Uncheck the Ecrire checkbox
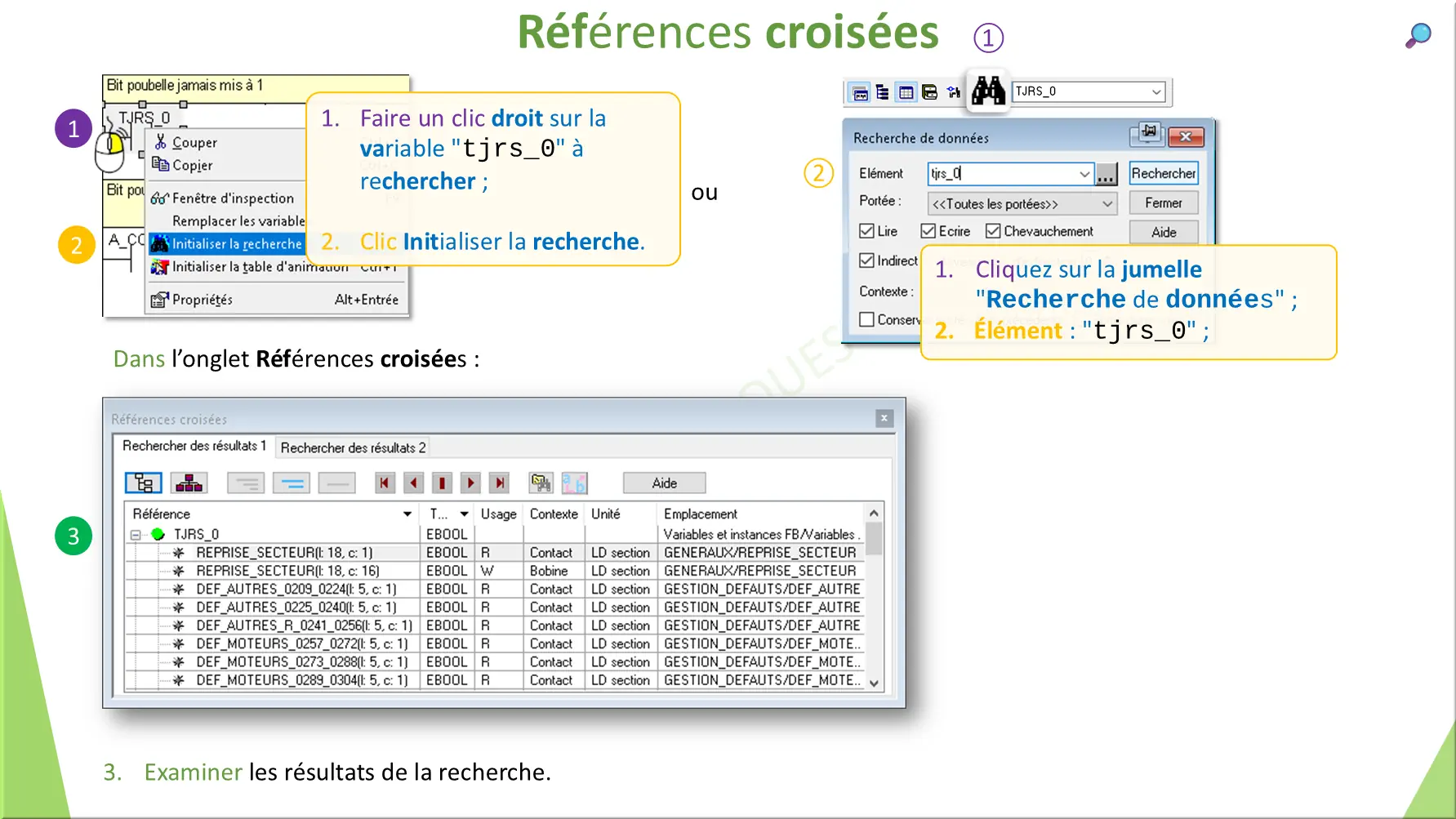 pyautogui.click(x=928, y=232)
